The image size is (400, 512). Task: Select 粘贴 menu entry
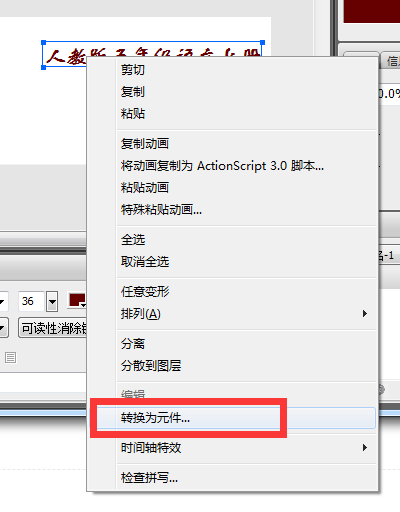point(133,114)
